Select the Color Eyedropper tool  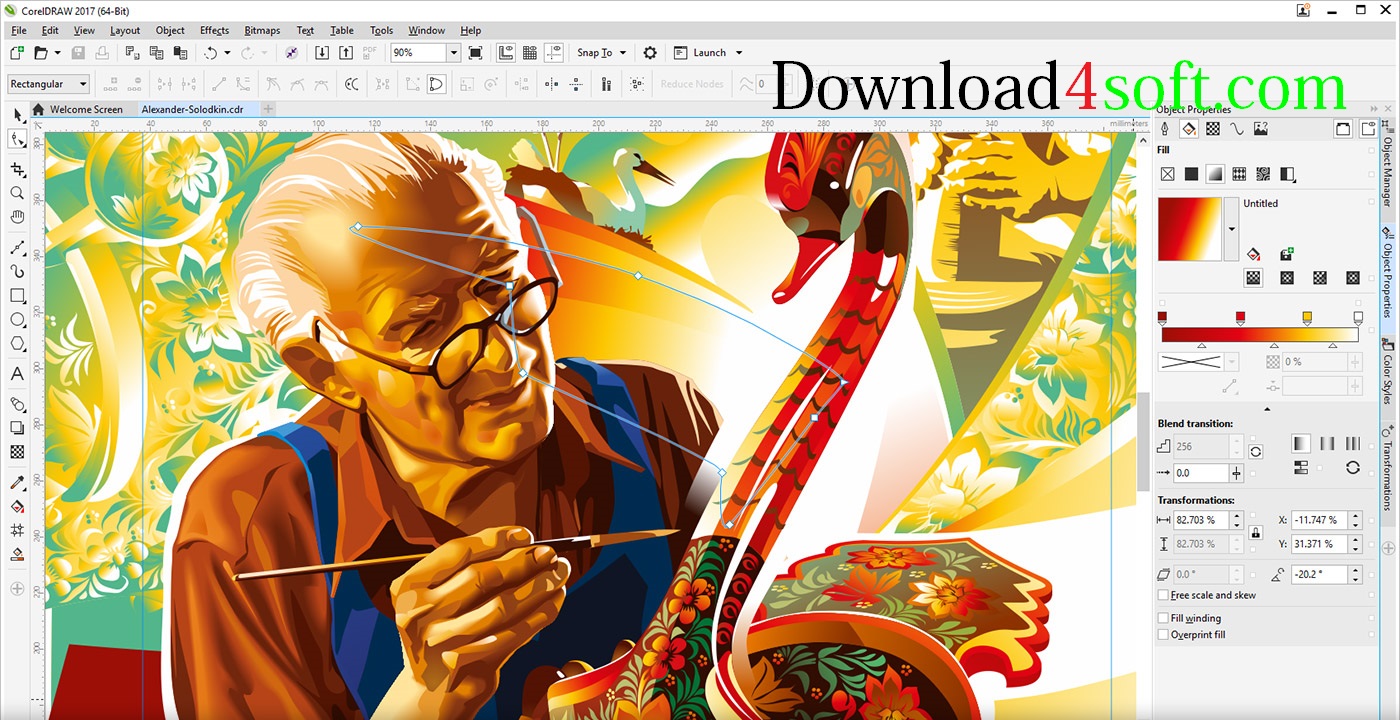tap(17, 483)
